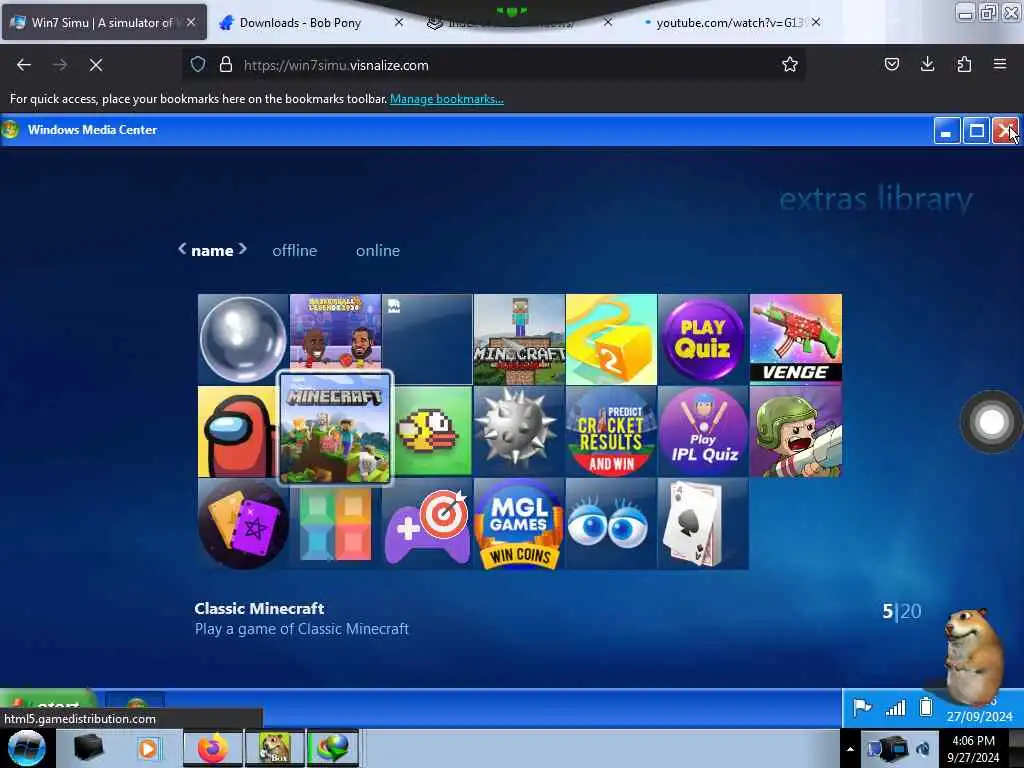The height and width of the screenshot is (768, 1024).
Task: Launch the Solitaire ace of spades tile
Action: point(703,524)
